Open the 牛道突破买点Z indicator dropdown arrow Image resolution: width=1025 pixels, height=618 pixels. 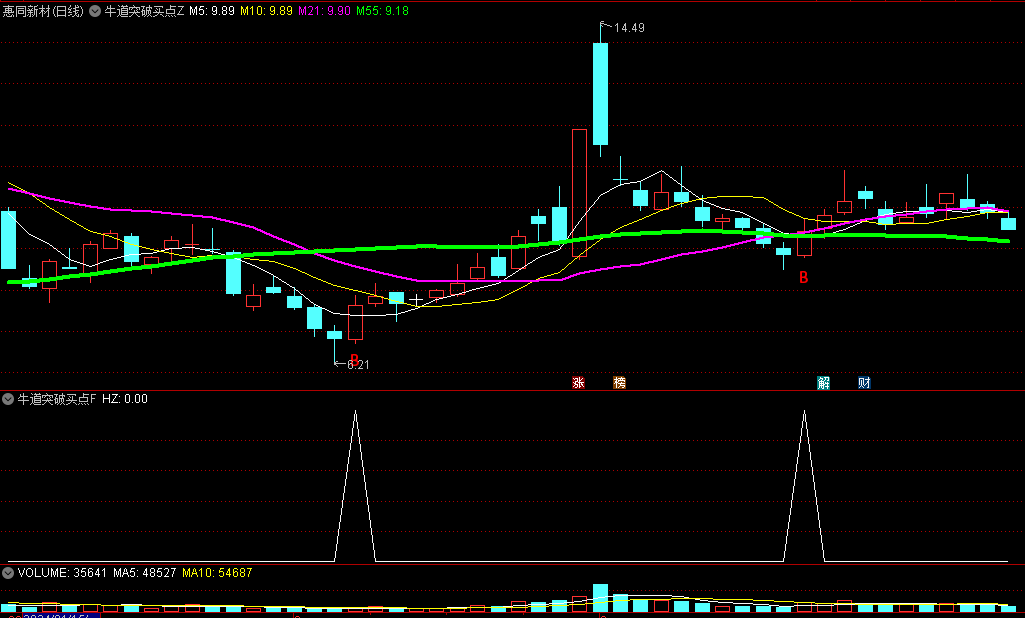[95, 11]
